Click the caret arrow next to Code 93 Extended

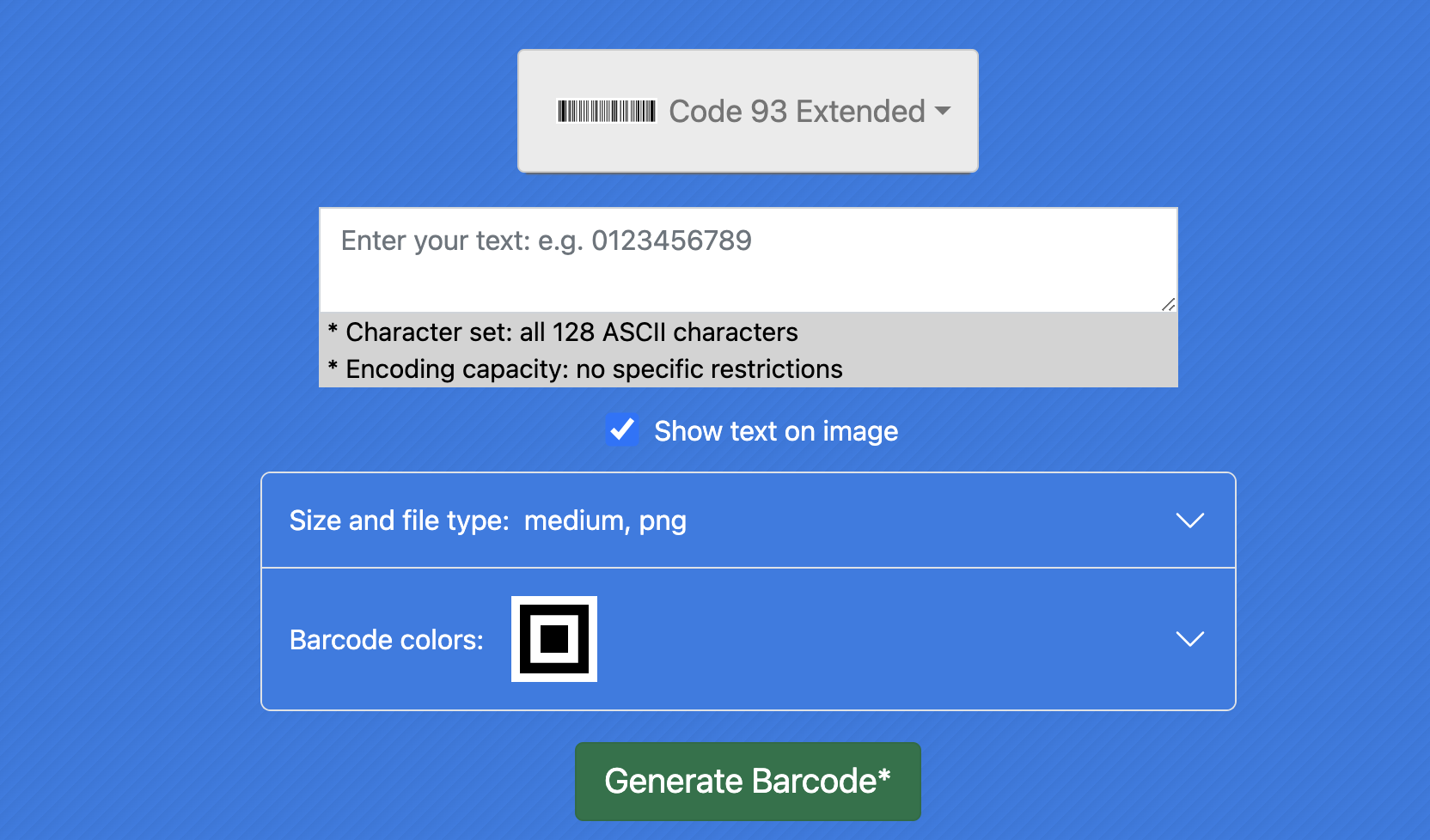943,112
